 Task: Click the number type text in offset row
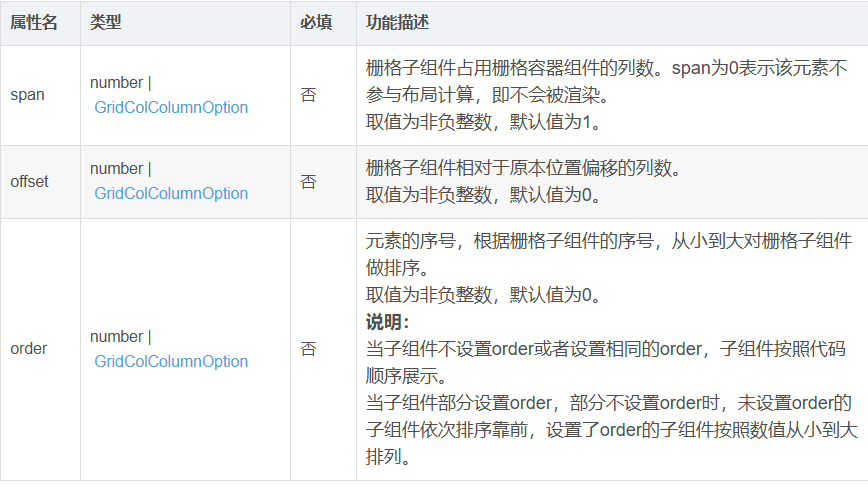[x=116, y=169]
